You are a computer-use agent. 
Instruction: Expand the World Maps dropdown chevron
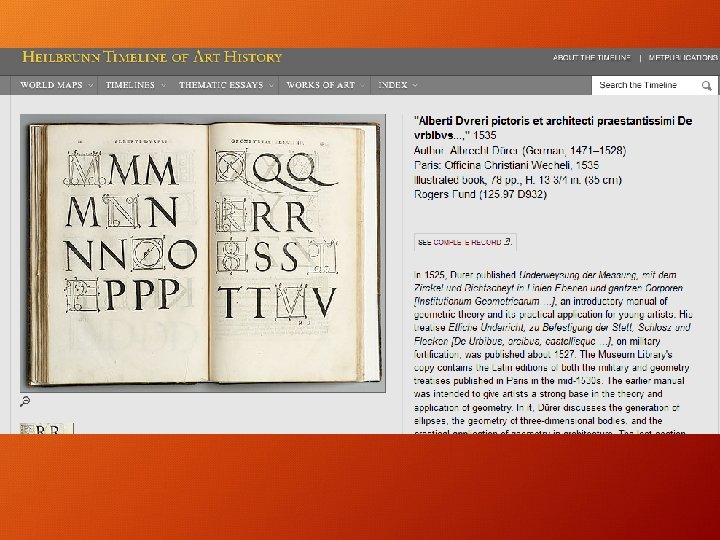[x=90, y=85]
